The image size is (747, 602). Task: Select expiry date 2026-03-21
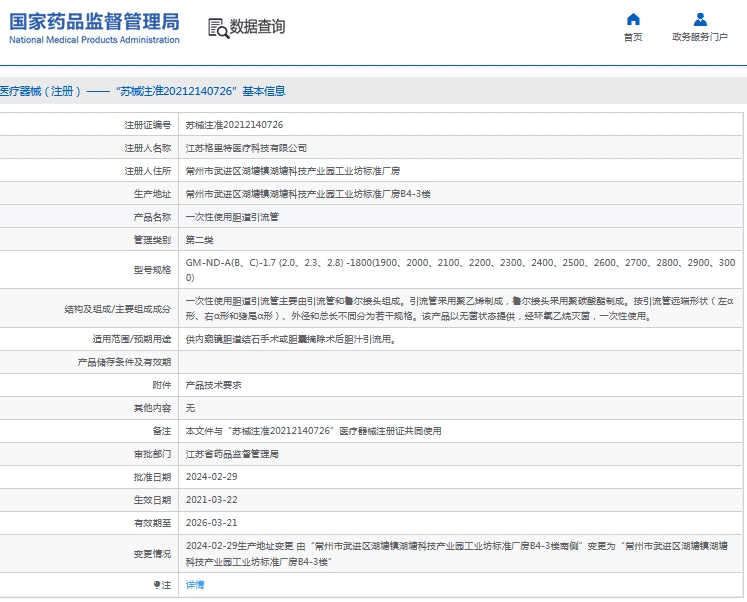click(212, 522)
